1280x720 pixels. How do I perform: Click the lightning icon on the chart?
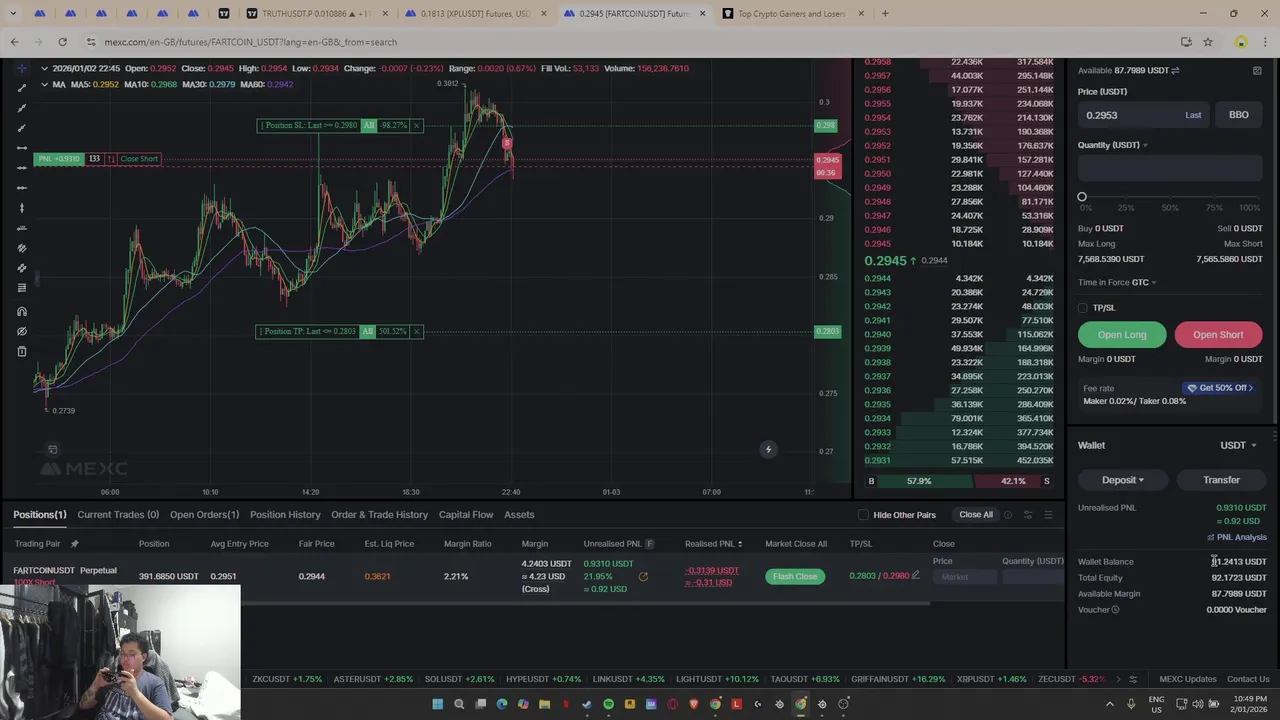(x=768, y=449)
